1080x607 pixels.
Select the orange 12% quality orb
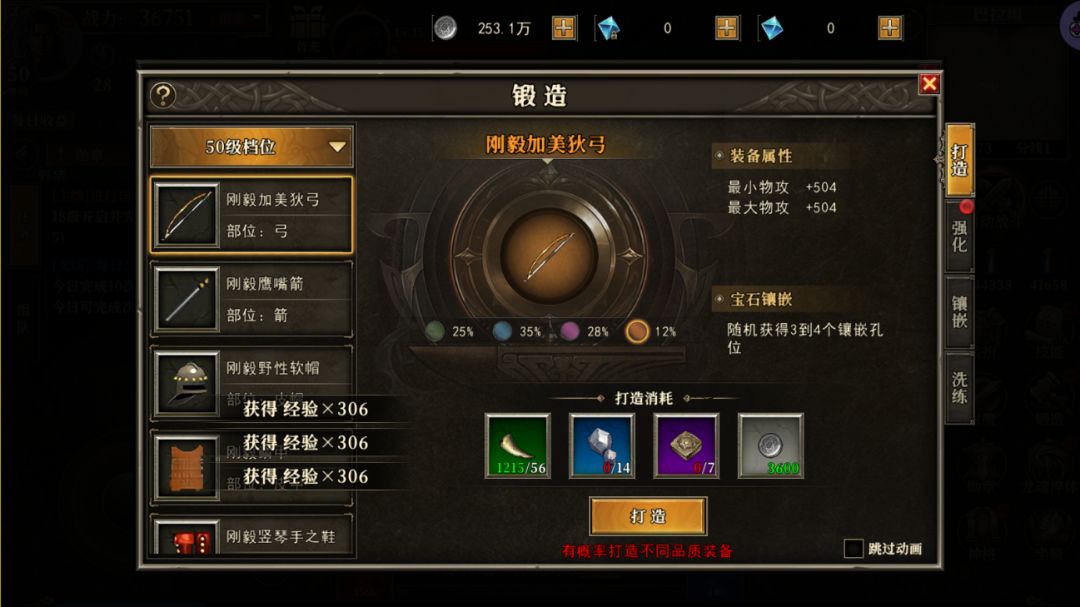[x=637, y=331]
